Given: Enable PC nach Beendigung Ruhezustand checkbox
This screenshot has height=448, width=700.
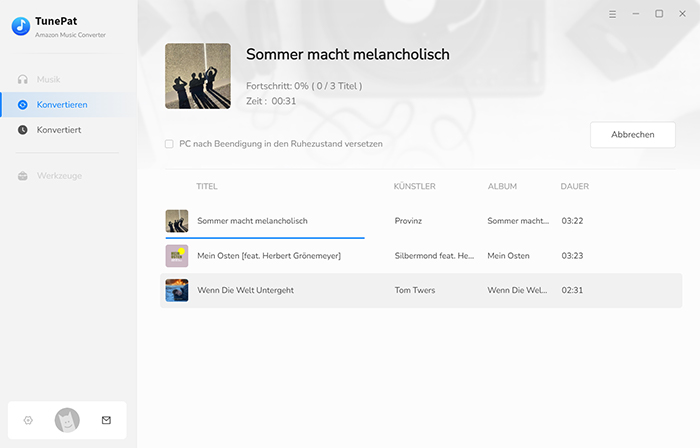Looking at the screenshot, I should [x=169, y=144].
